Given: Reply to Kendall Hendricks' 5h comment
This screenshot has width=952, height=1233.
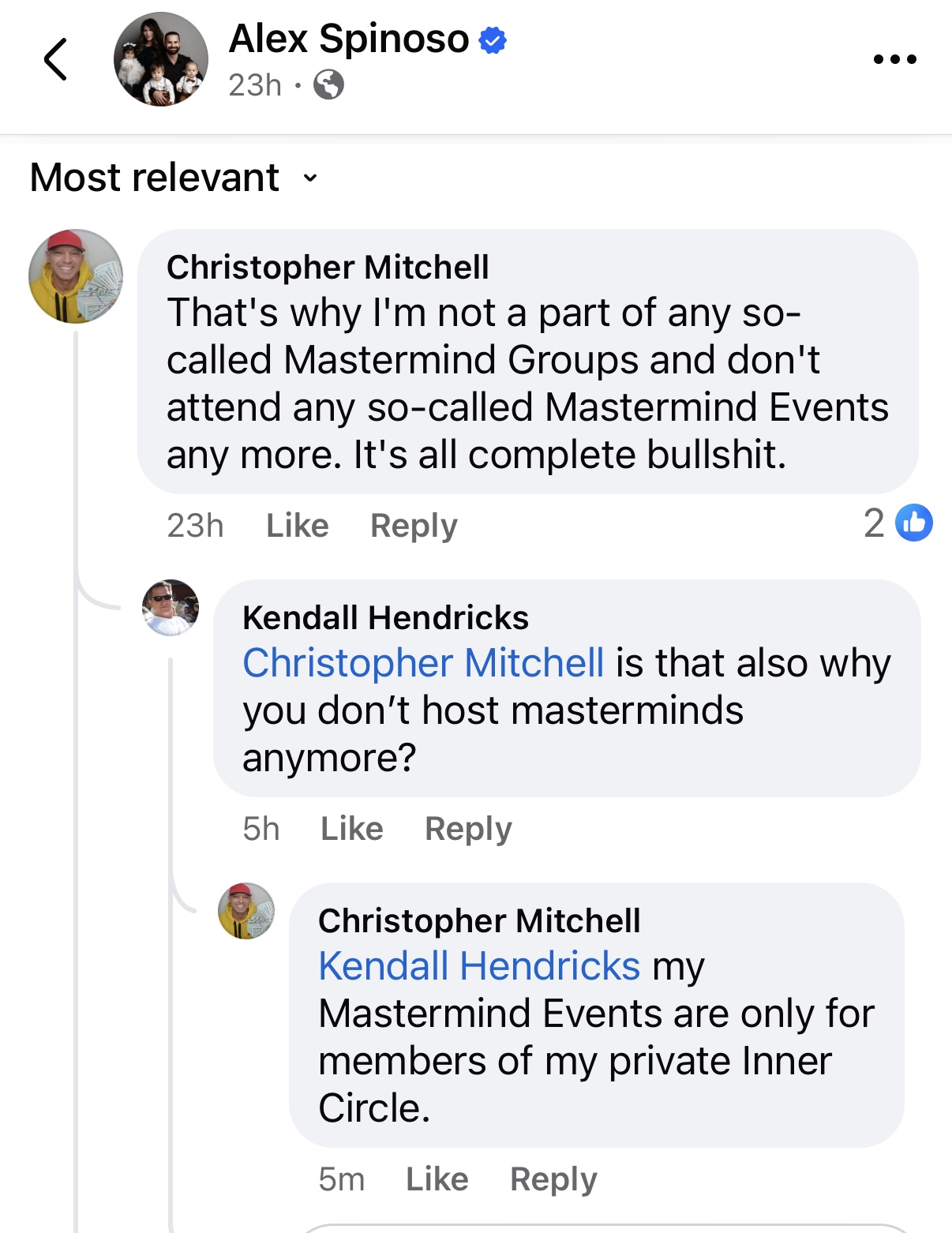Looking at the screenshot, I should click(468, 829).
